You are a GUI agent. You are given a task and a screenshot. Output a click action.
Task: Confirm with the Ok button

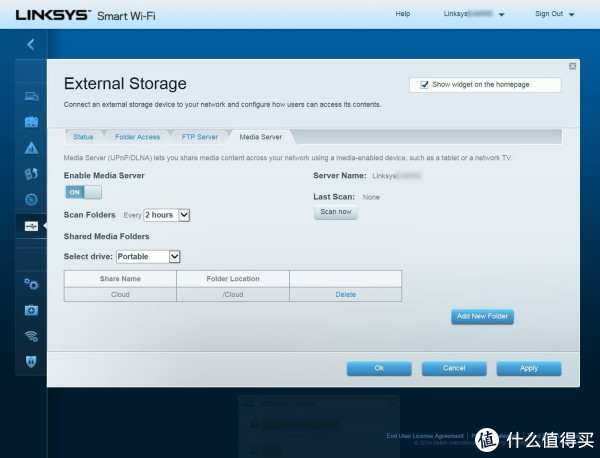pyautogui.click(x=379, y=368)
